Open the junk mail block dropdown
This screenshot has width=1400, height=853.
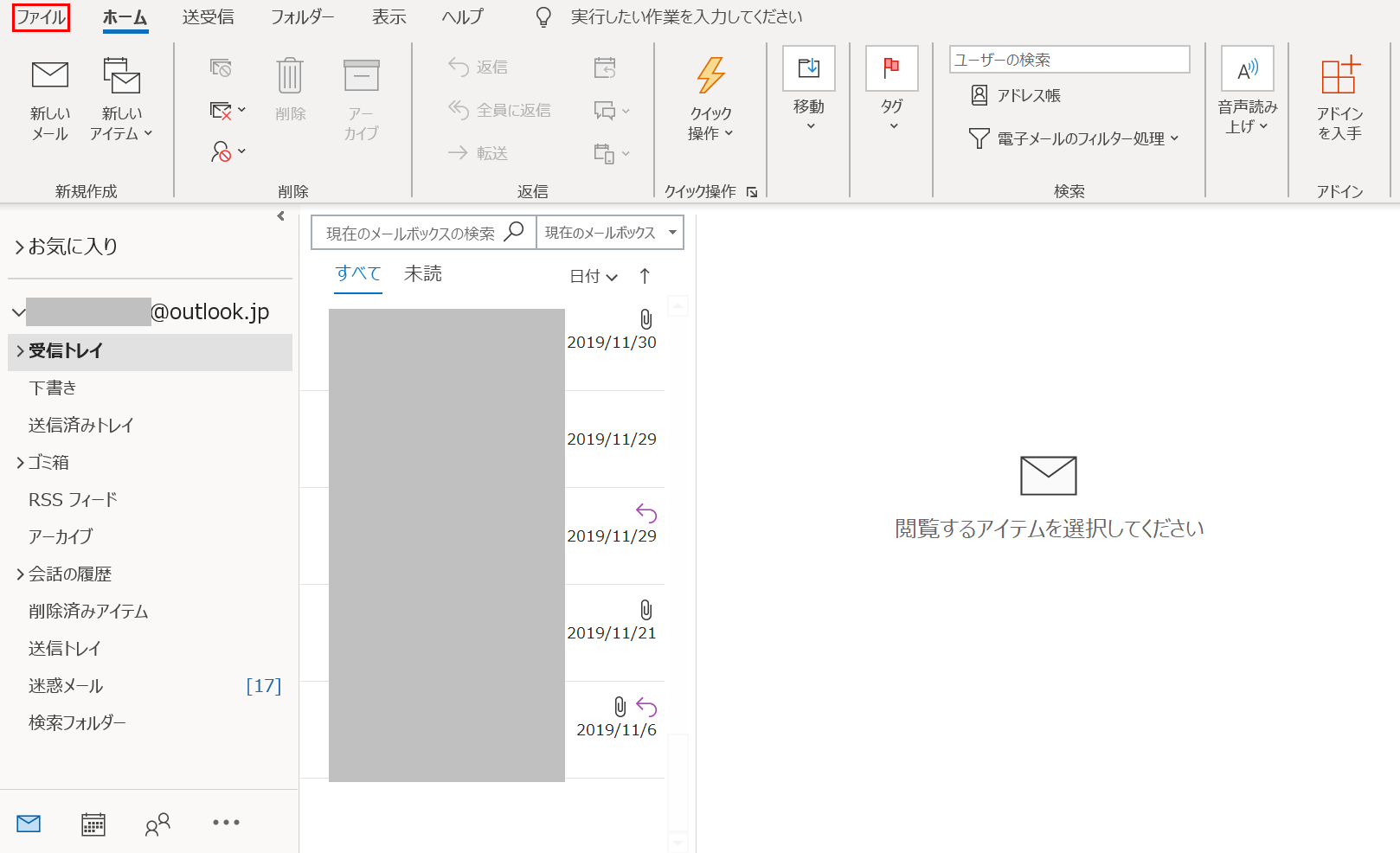(x=228, y=152)
